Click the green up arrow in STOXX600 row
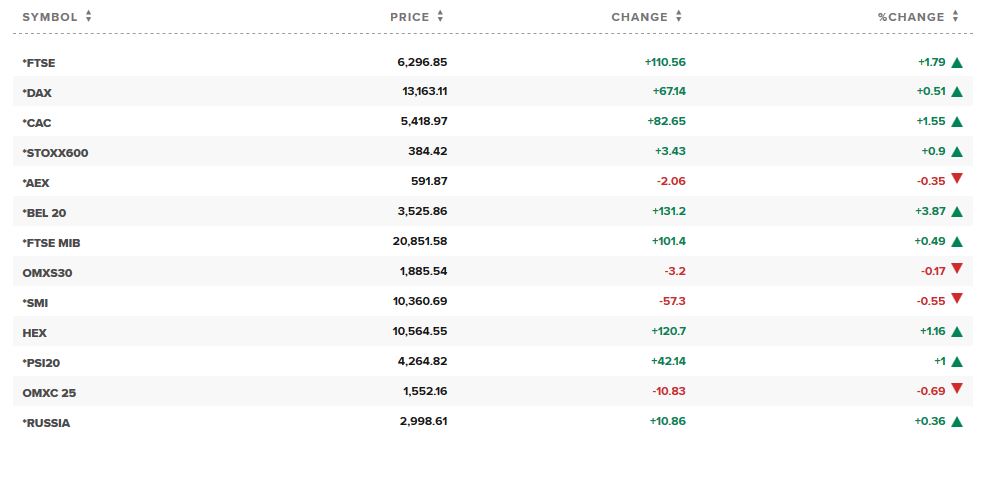This screenshot has height=483, width=992. pos(957,151)
